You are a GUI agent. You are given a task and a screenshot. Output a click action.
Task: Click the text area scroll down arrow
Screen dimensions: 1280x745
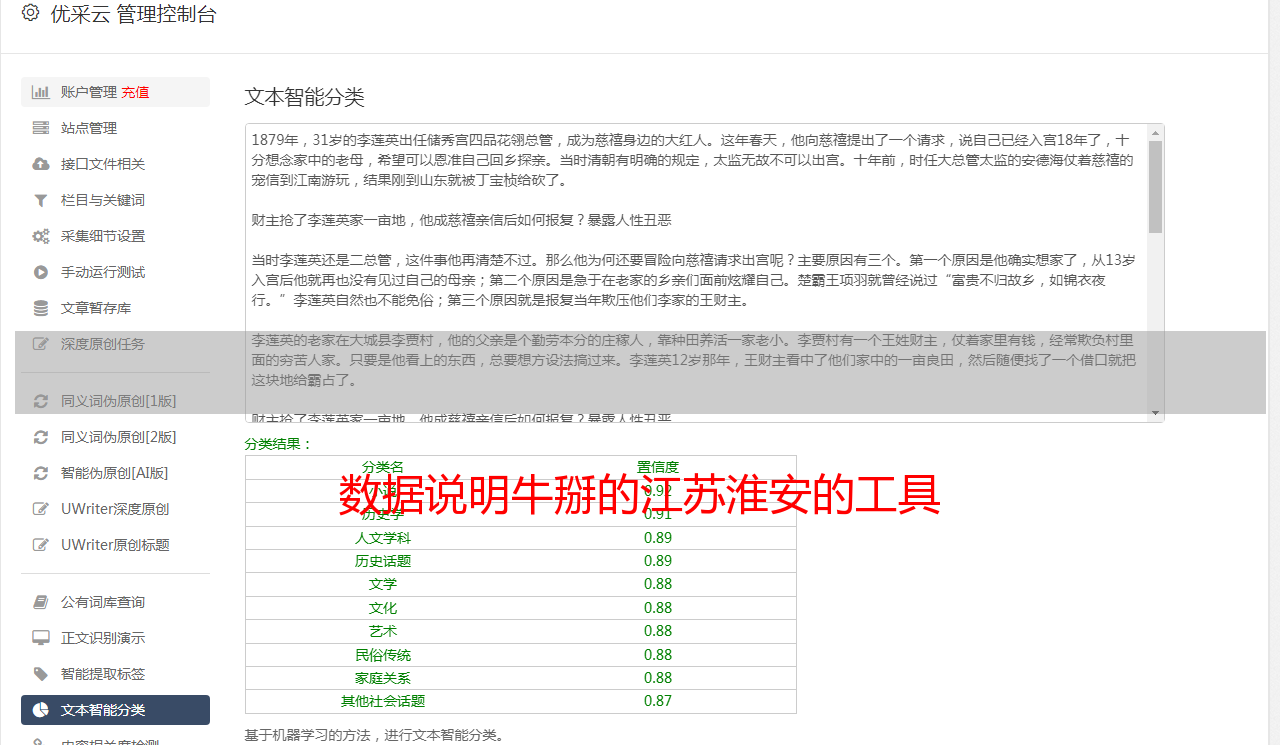click(1155, 413)
